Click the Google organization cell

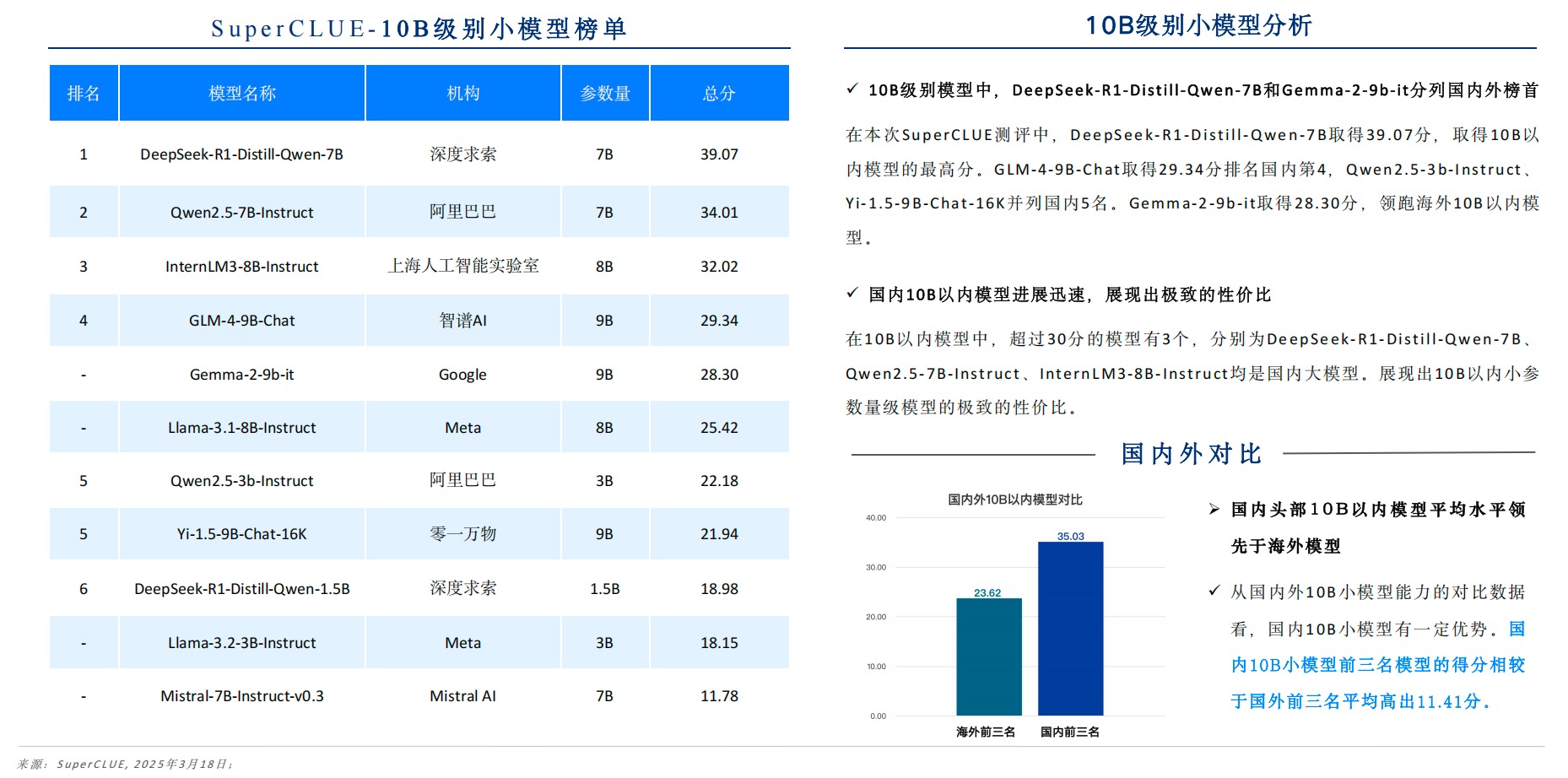tap(463, 375)
